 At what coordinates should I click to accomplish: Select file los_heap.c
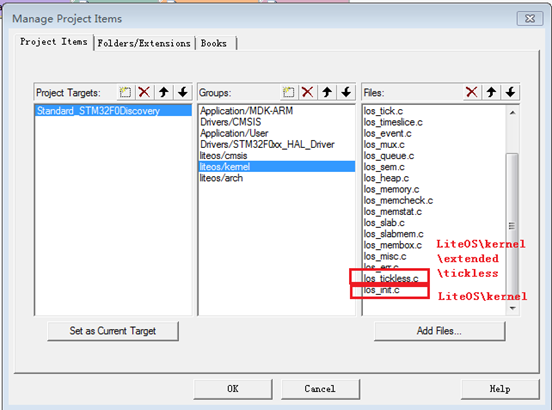coord(386,178)
